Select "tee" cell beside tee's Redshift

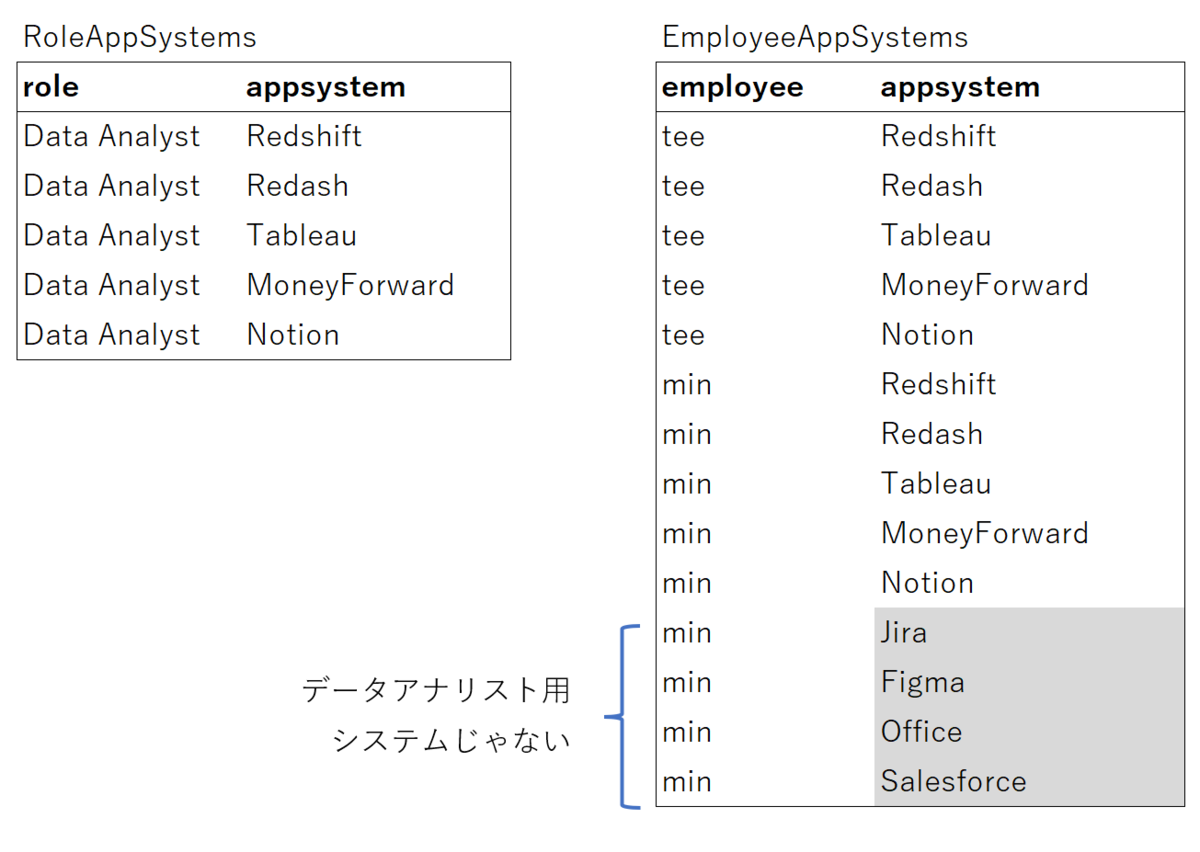tap(683, 136)
